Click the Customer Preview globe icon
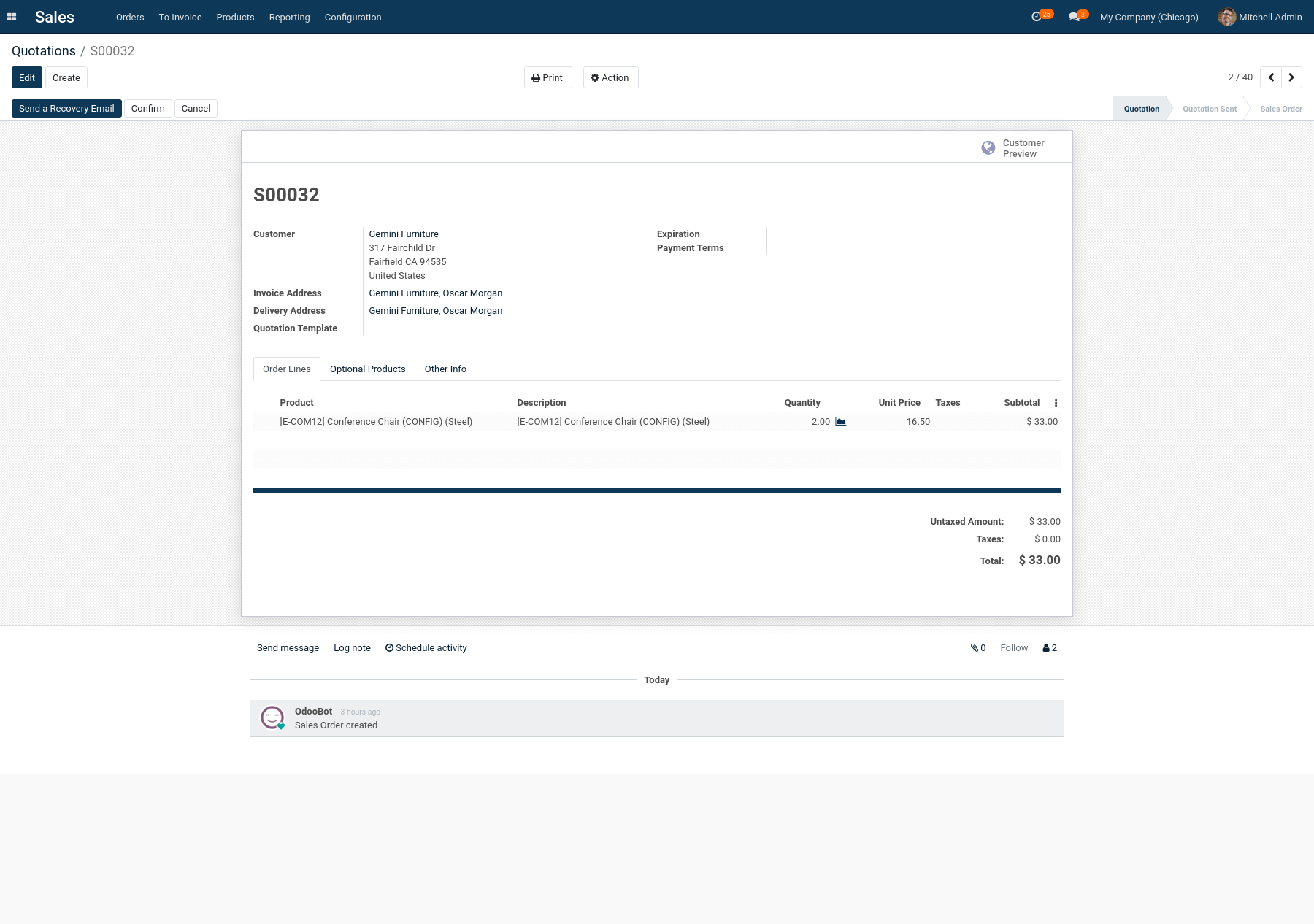Viewport: 1314px width, 924px height. coord(989,147)
